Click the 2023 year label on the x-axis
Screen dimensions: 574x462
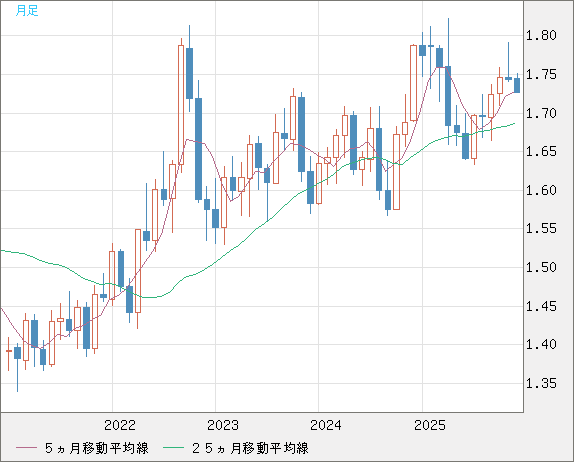(x=223, y=425)
